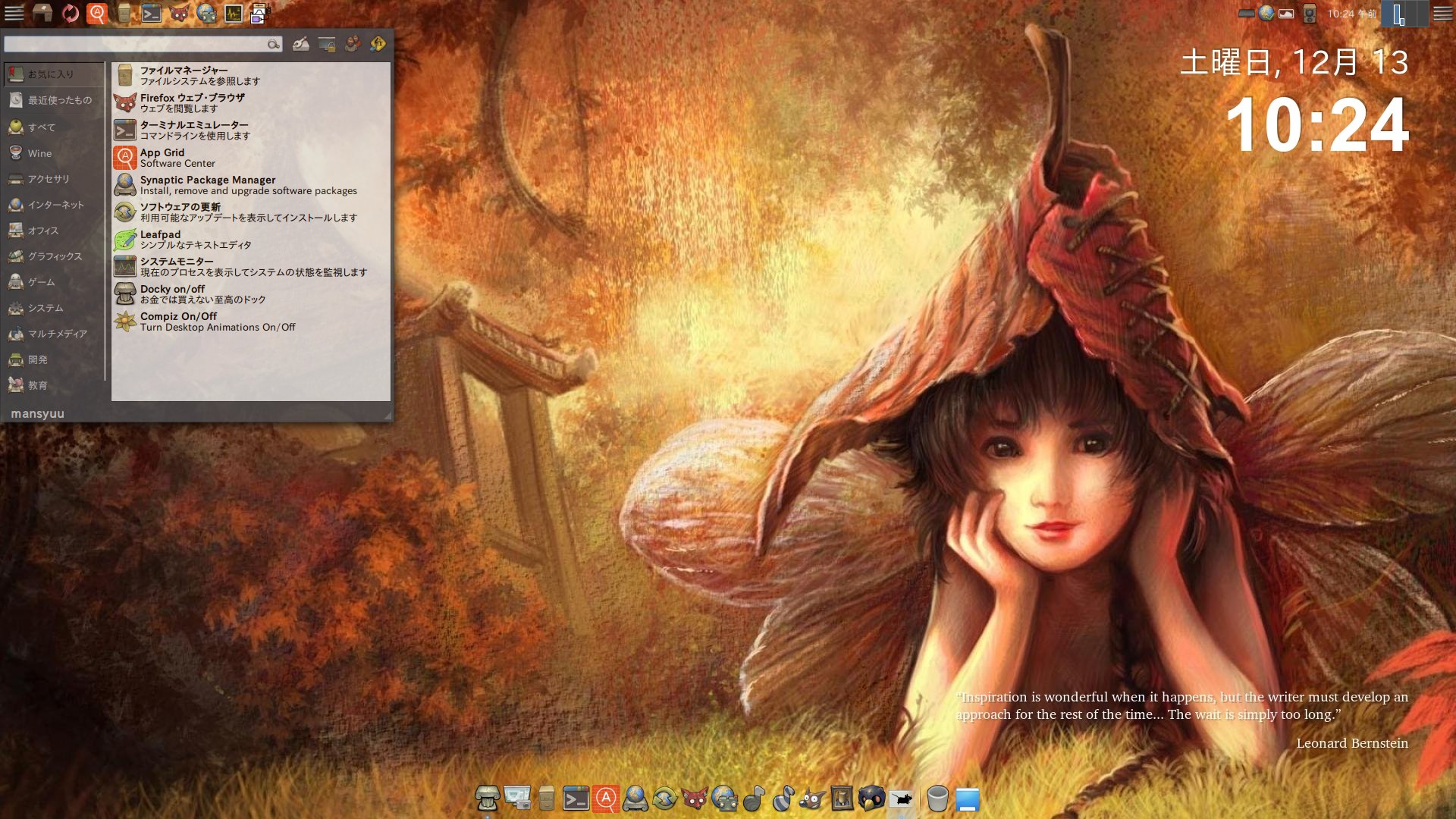This screenshot has width=1456, height=819.
Task: Launch App Grid Software Center from the list
Action: coord(251,158)
